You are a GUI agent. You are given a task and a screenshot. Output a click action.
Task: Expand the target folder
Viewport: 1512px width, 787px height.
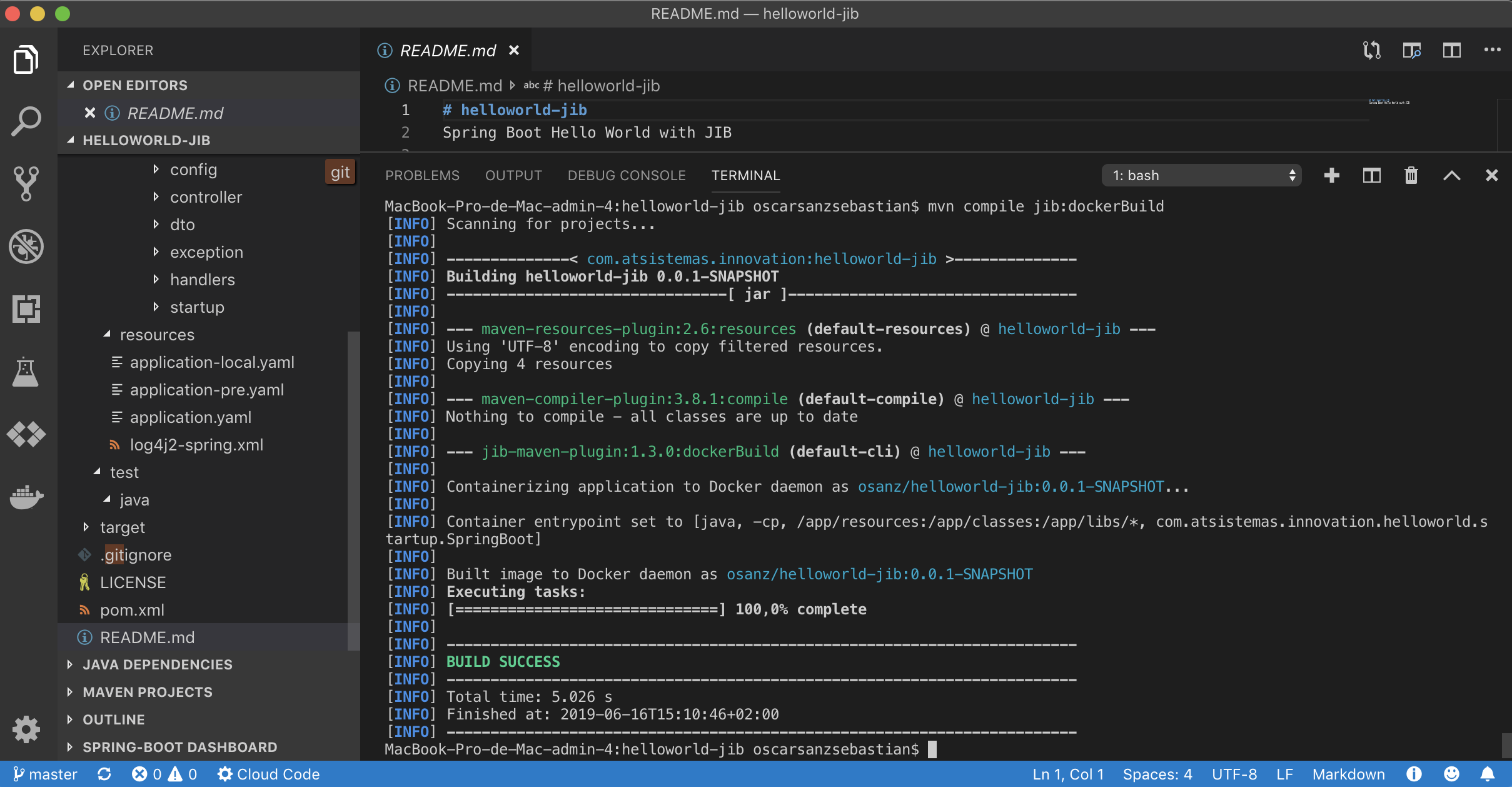click(122, 527)
